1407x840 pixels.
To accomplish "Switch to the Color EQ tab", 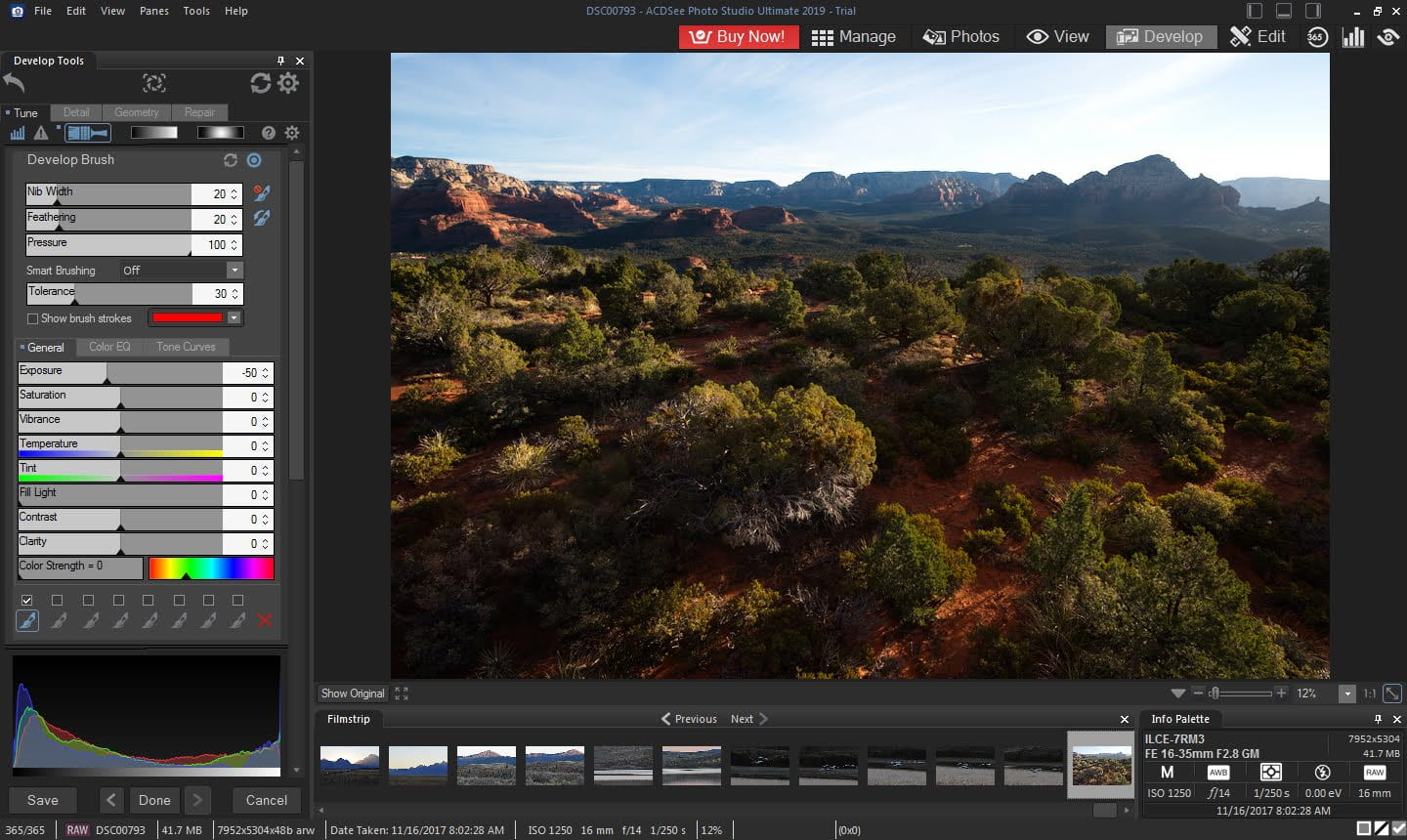I will click(x=108, y=347).
